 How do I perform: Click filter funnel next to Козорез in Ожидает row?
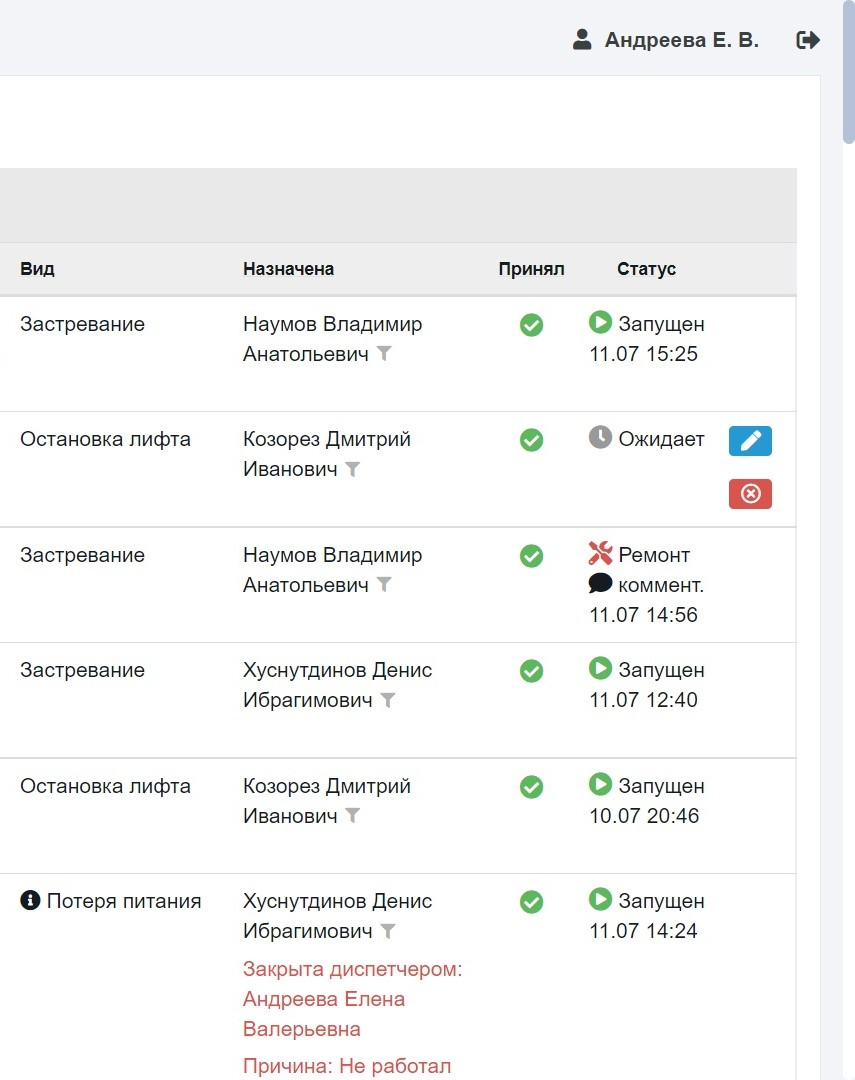352,470
